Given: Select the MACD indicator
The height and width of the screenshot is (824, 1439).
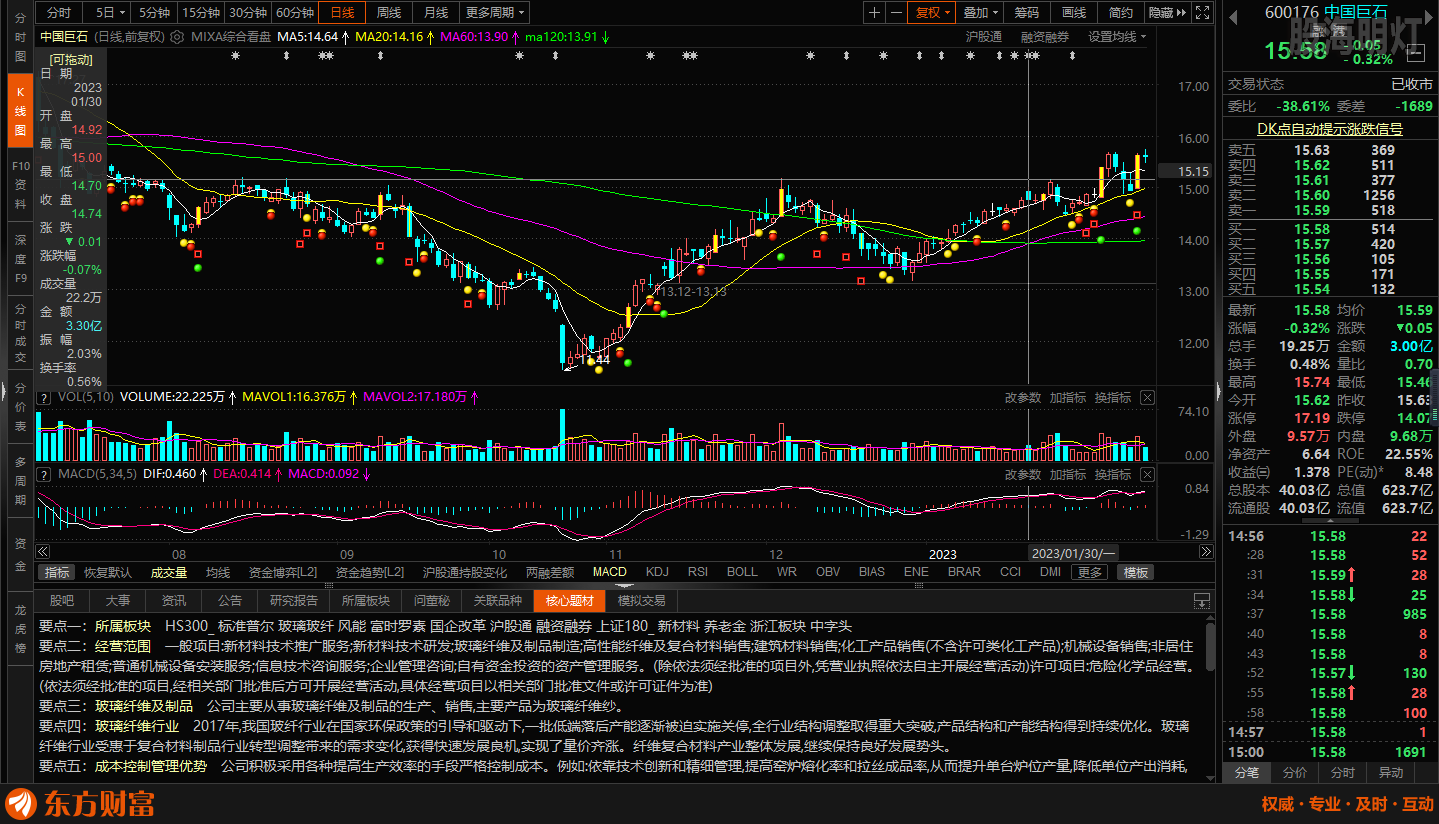Looking at the screenshot, I should point(609,572).
